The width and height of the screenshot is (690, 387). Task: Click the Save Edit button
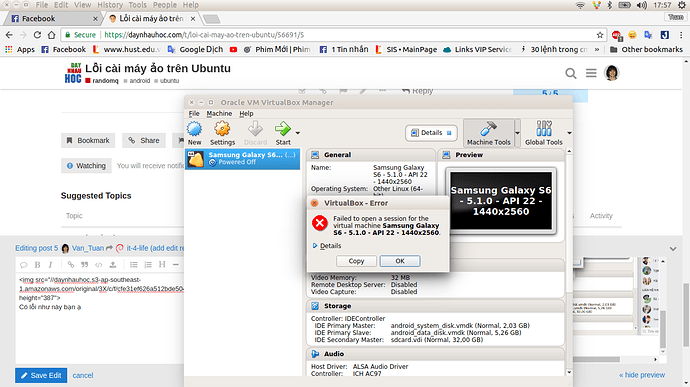click(x=41, y=376)
